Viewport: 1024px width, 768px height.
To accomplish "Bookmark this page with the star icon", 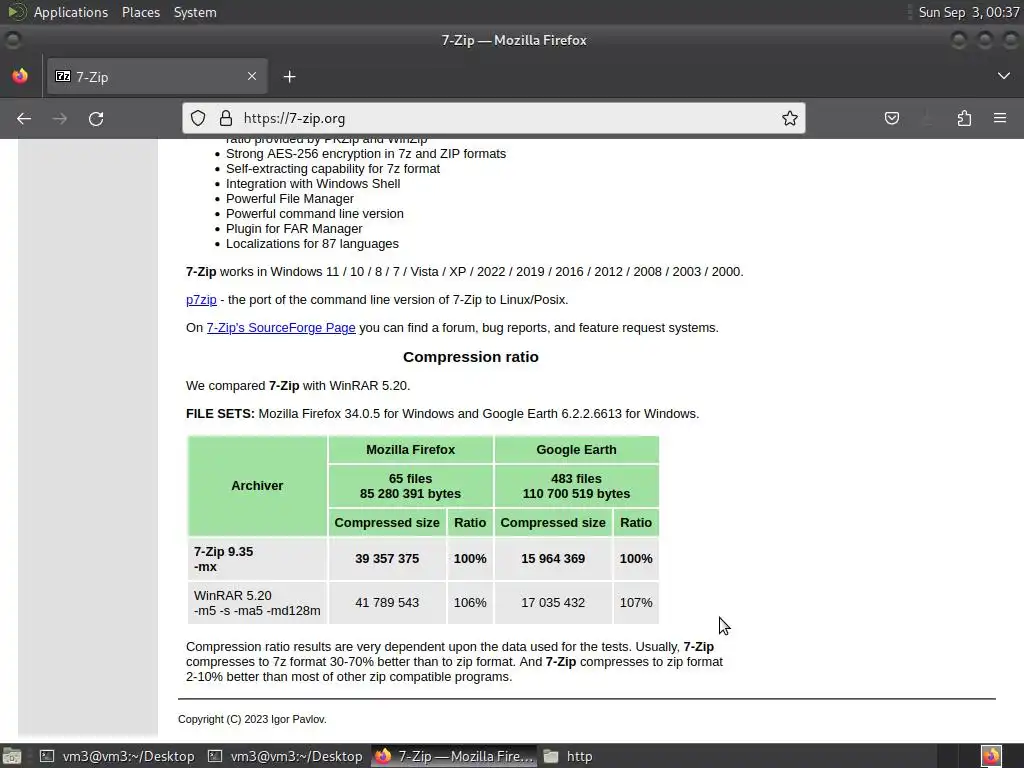I will 790,118.
